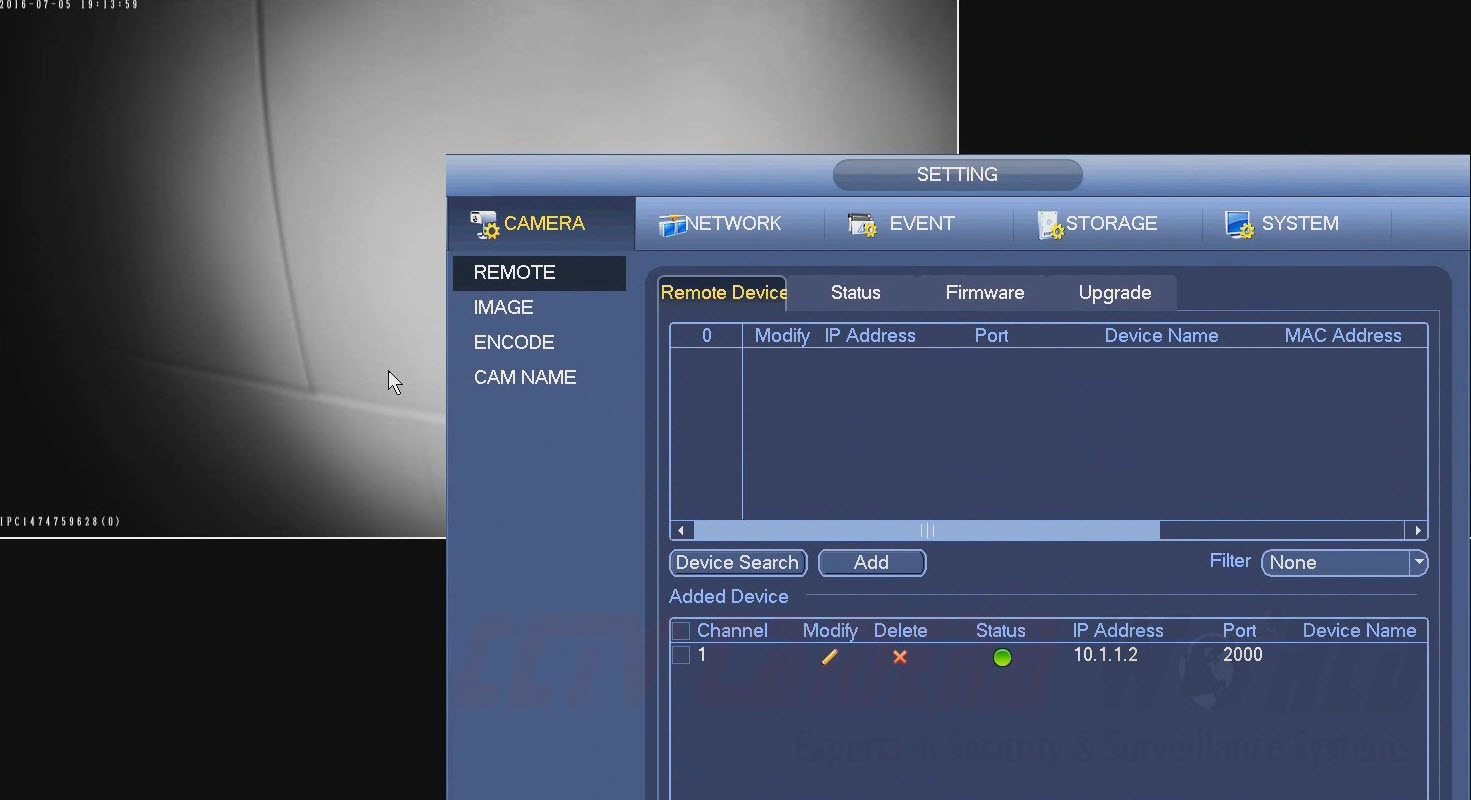
Task: Open the SYSTEM settings section icon
Action: [1240, 224]
